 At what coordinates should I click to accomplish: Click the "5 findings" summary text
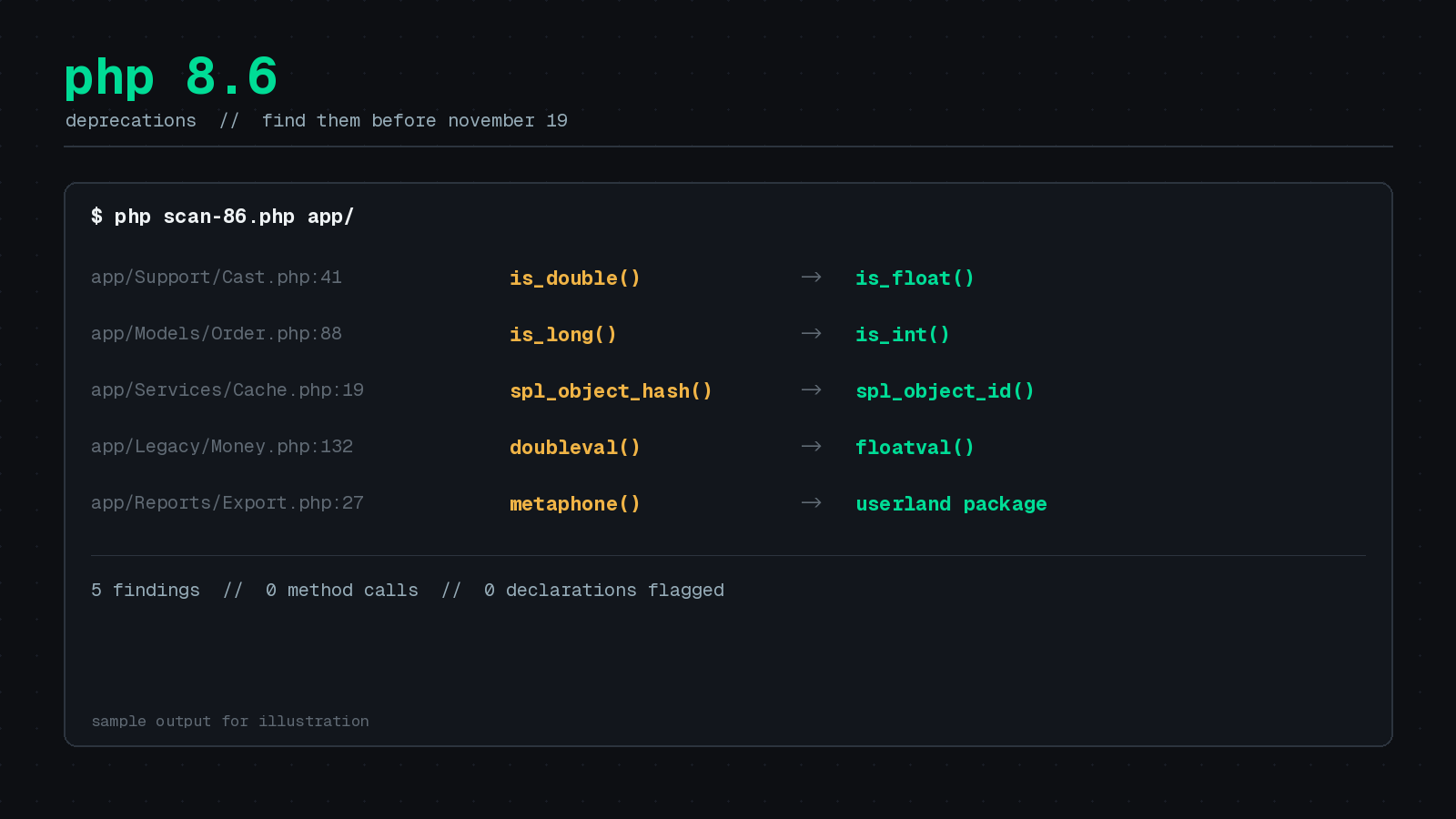[146, 591]
